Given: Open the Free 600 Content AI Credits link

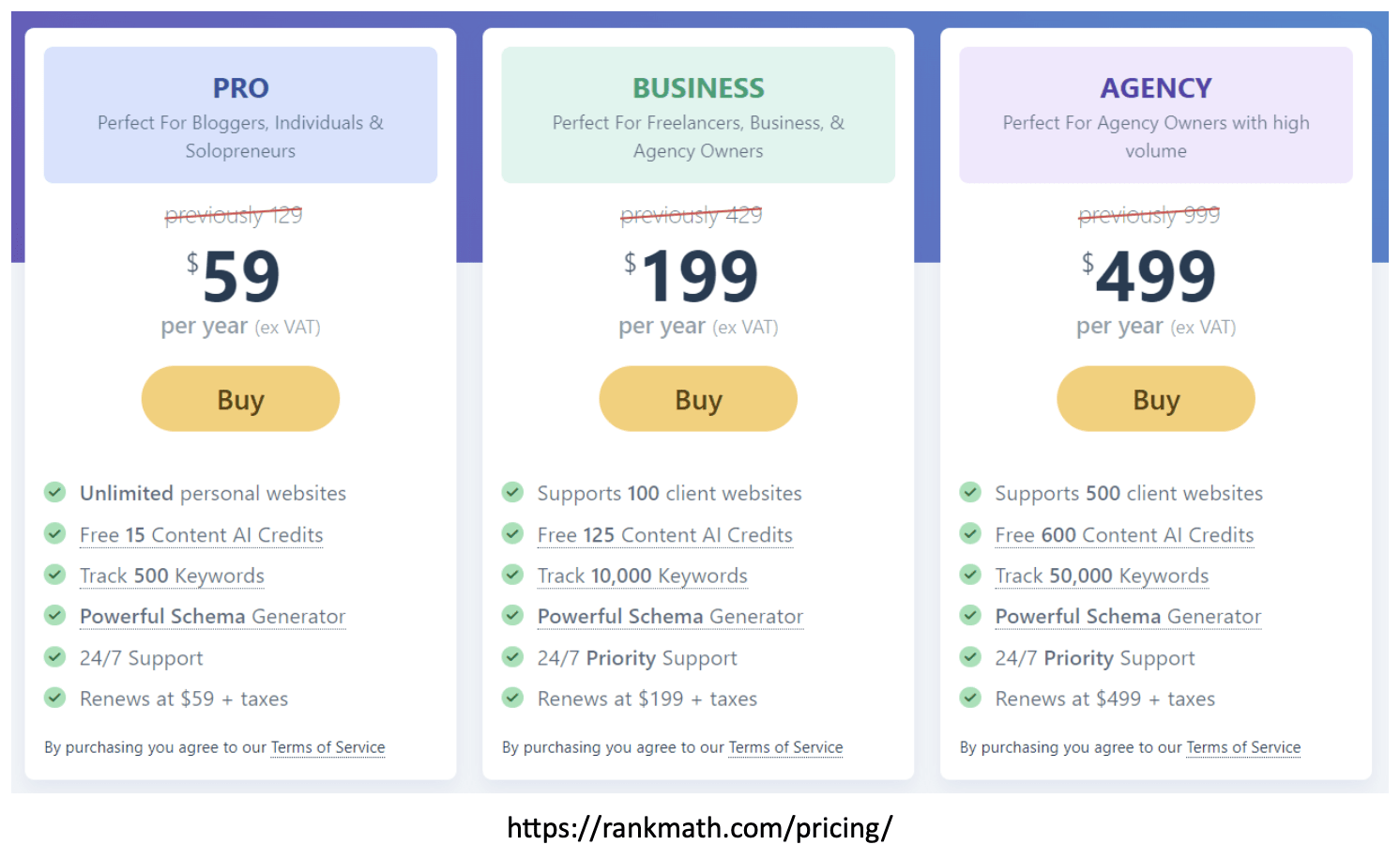Looking at the screenshot, I should pos(1124,535).
